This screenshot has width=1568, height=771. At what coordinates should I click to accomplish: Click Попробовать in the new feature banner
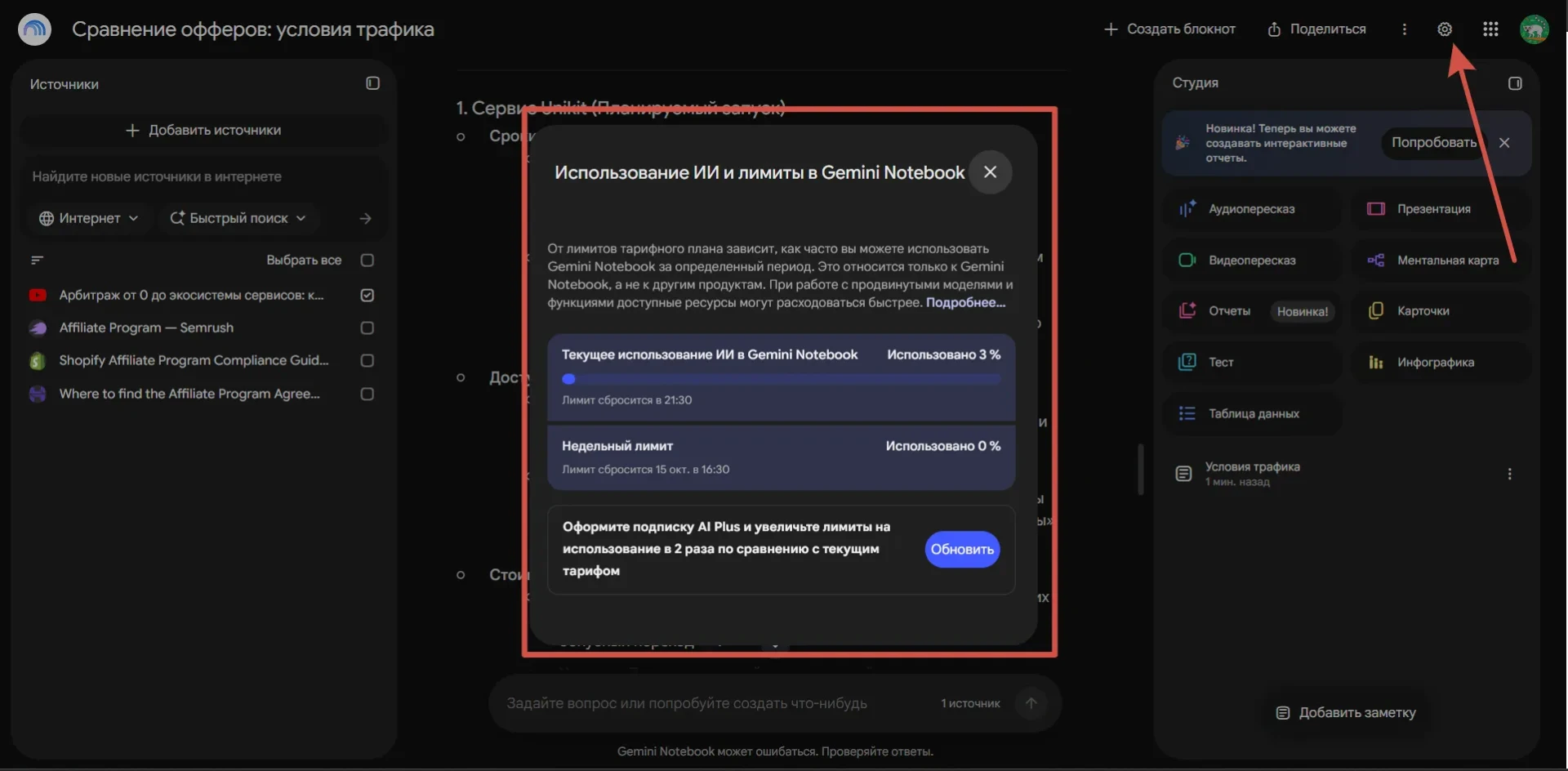[1433, 142]
